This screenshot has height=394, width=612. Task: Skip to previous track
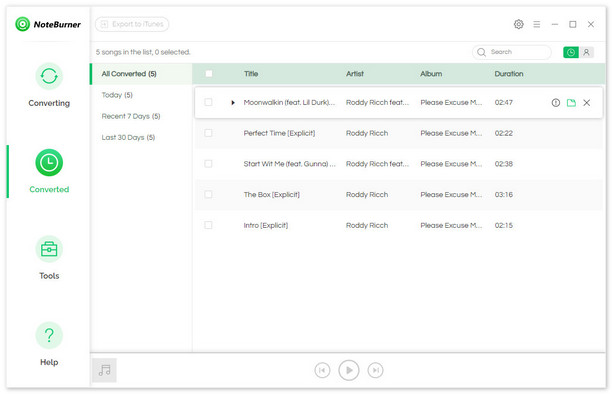(x=322, y=370)
